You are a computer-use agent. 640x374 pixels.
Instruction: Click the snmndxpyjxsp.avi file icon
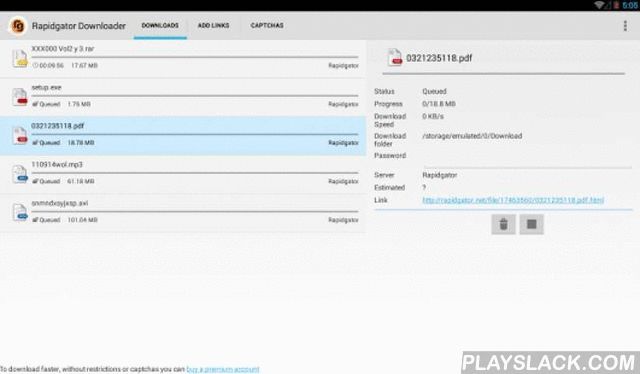point(20,212)
